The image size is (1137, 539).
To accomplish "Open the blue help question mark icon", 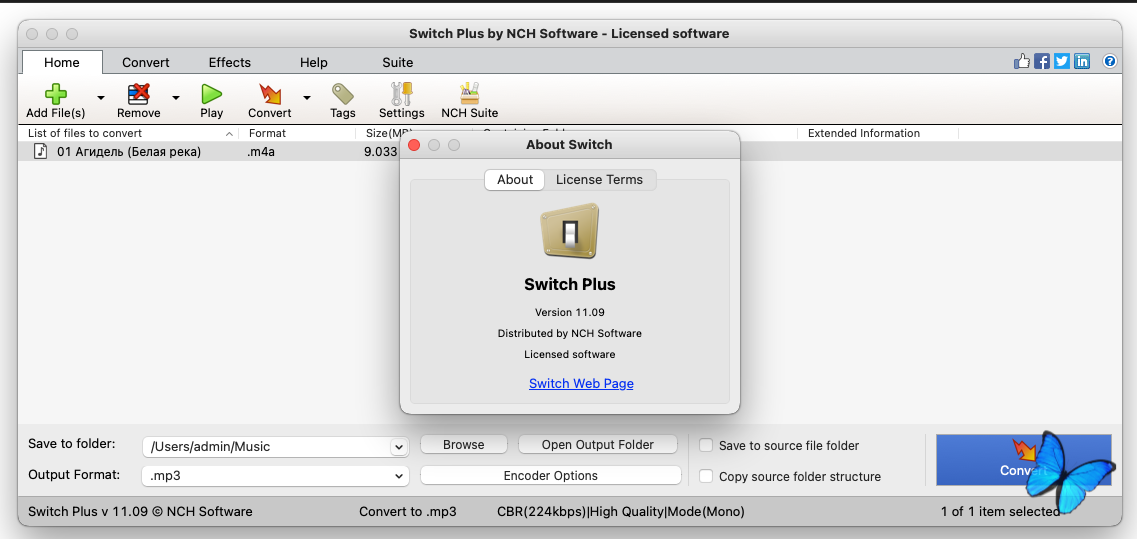I will pos(1109,62).
